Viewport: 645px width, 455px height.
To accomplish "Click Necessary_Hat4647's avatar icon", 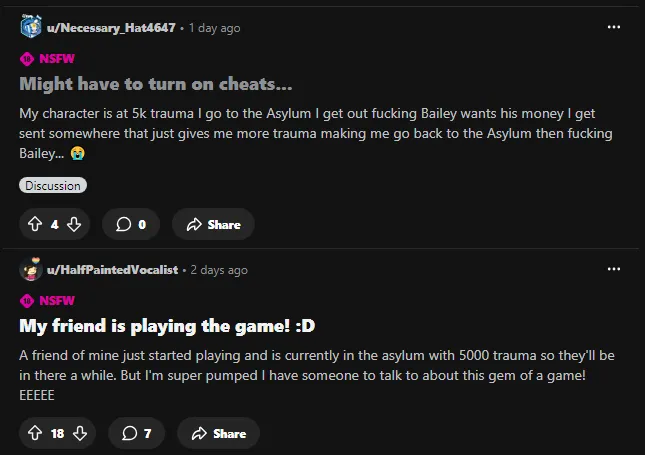I will point(31,26).
